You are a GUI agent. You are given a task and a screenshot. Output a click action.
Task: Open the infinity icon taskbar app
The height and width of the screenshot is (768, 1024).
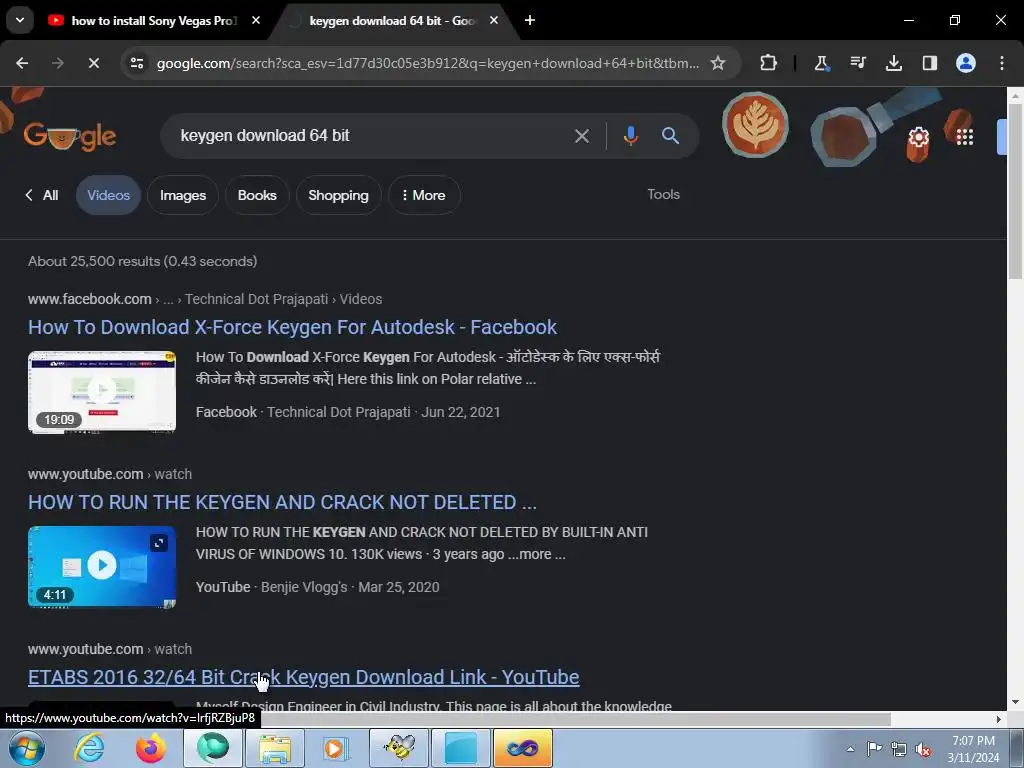coord(522,748)
